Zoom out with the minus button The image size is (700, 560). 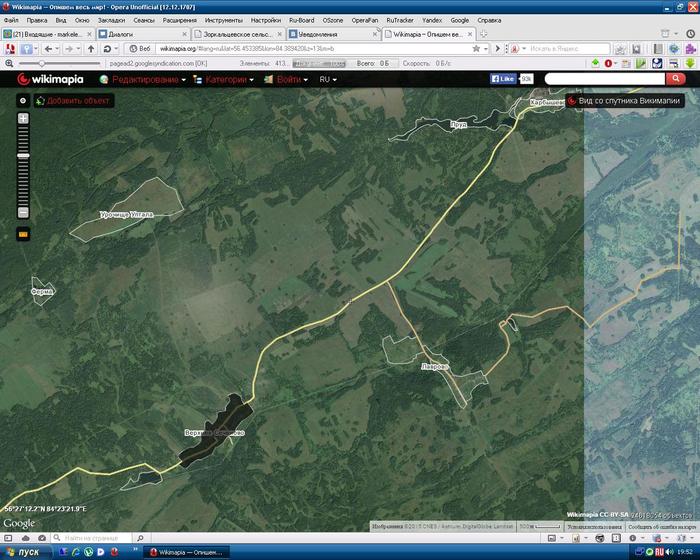(x=23, y=210)
